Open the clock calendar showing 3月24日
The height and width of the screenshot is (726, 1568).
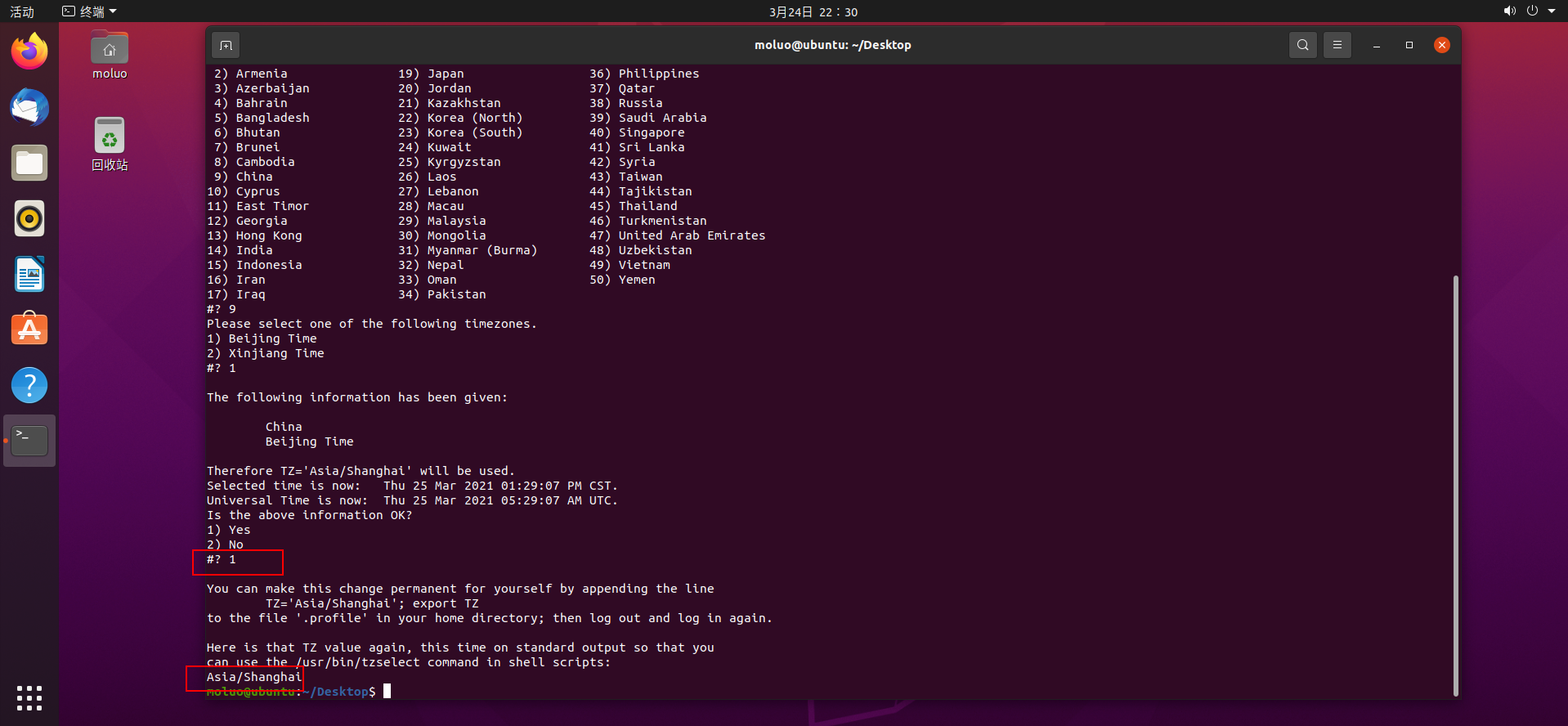coord(813,11)
